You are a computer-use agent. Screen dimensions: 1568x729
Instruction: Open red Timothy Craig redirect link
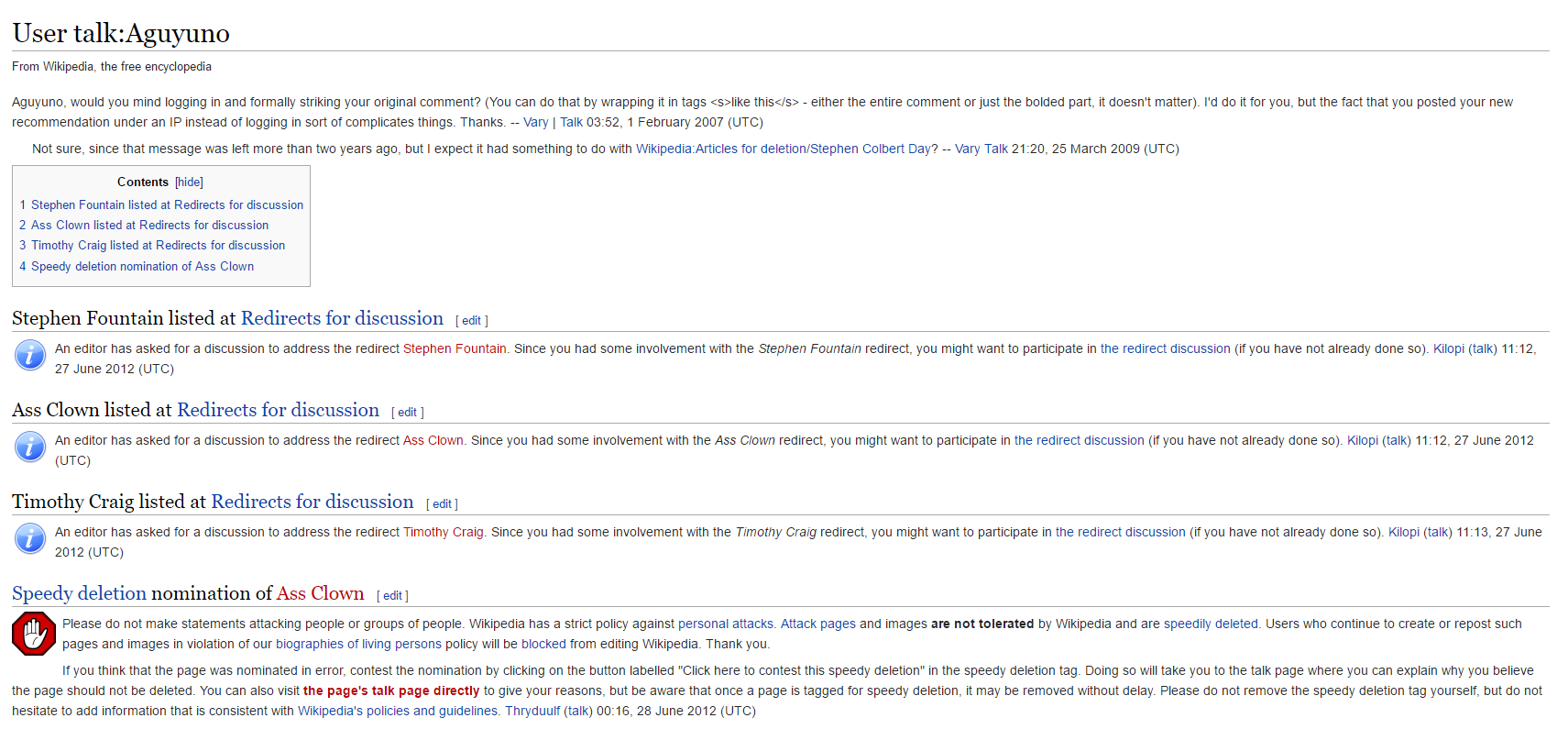point(444,532)
